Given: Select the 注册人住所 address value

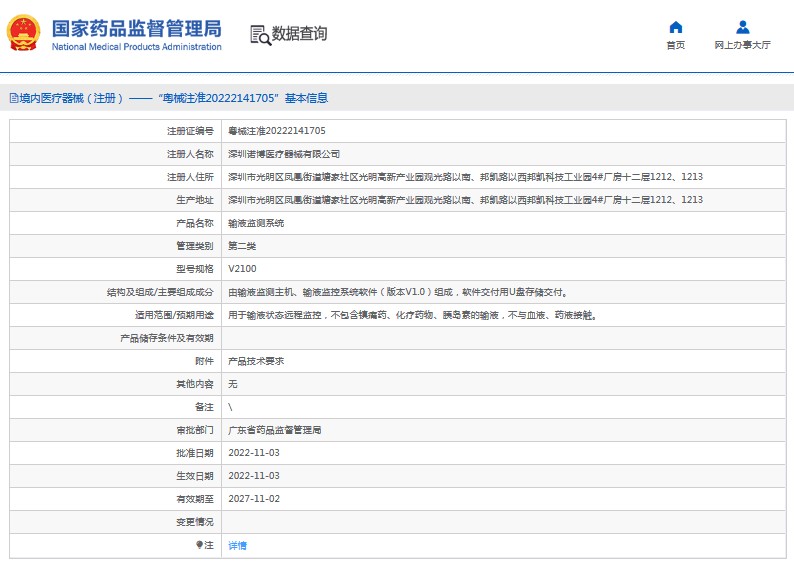Looking at the screenshot, I should click(x=465, y=177).
